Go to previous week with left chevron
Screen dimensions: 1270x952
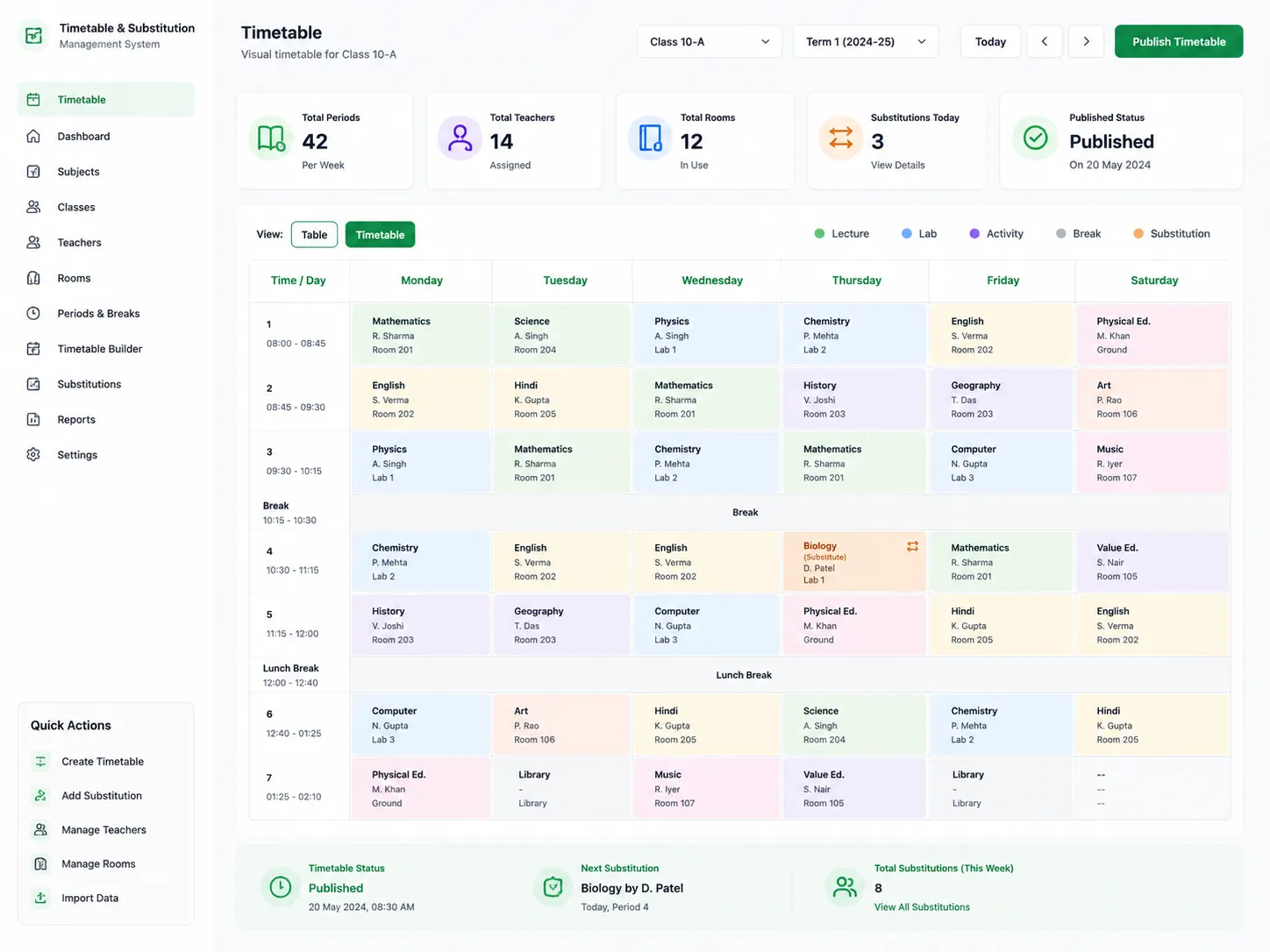(1044, 42)
